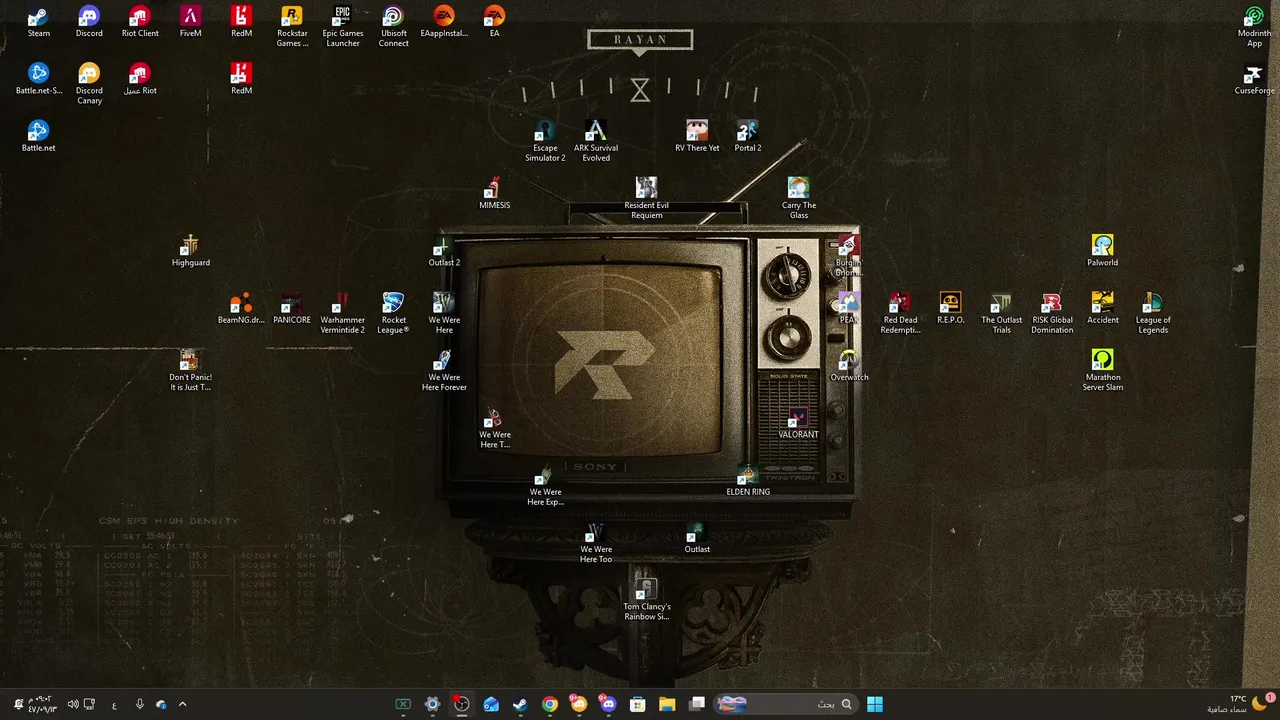Open ARK Survival Evolved shortcut
Screen dimensions: 1280x720
click(x=596, y=141)
